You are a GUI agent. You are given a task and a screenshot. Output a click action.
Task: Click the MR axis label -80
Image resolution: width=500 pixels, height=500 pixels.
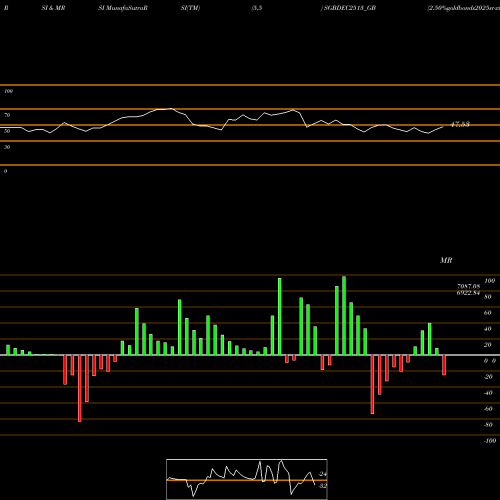488,425
